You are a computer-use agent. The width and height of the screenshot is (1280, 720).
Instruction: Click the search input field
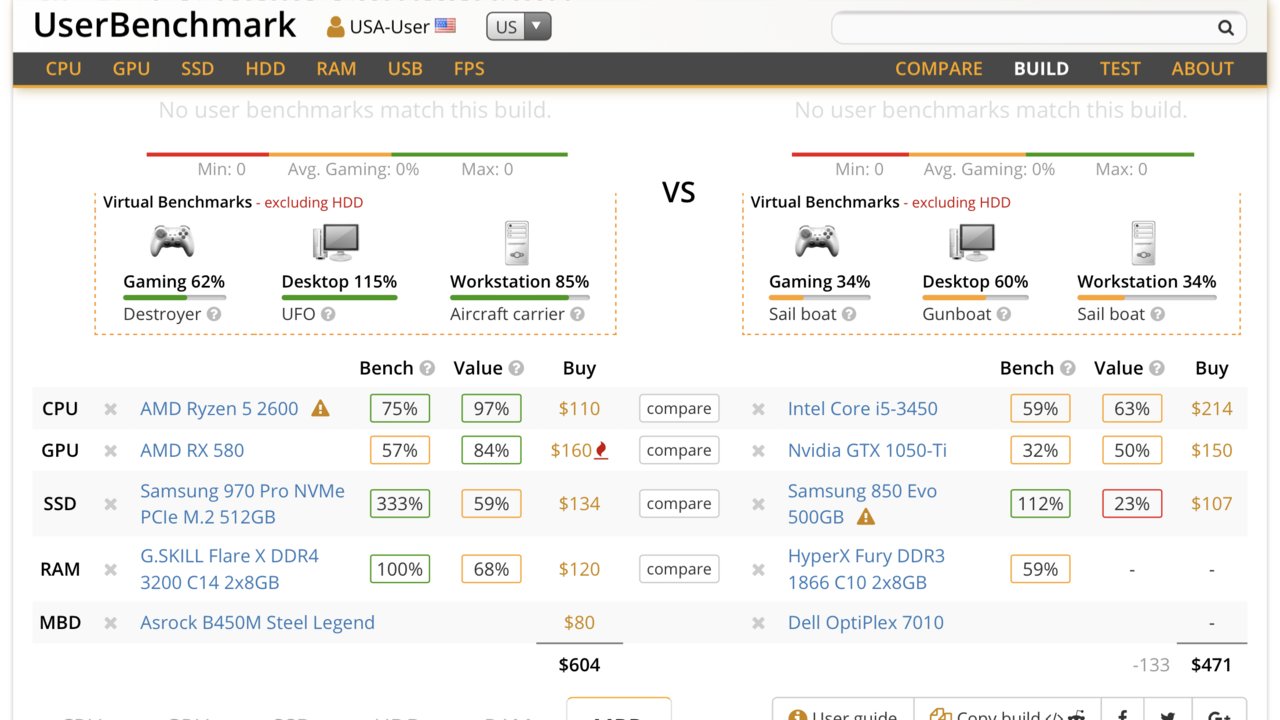tap(1039, 28)
